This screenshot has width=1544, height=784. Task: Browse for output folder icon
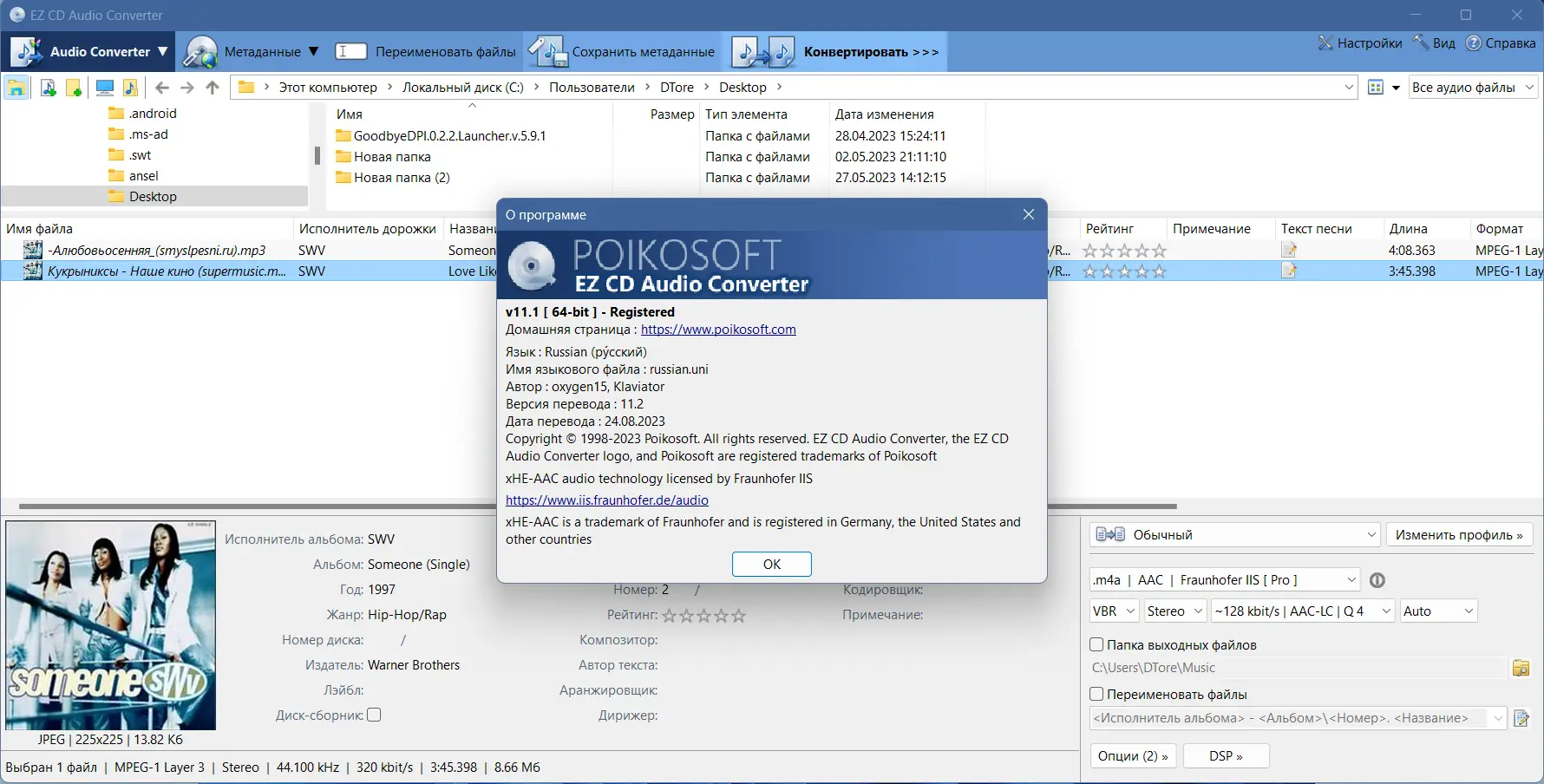1521,668
